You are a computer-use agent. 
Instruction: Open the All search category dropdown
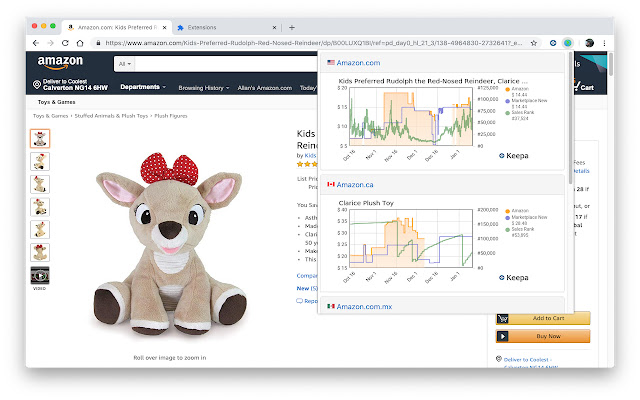tap(125, 64)
